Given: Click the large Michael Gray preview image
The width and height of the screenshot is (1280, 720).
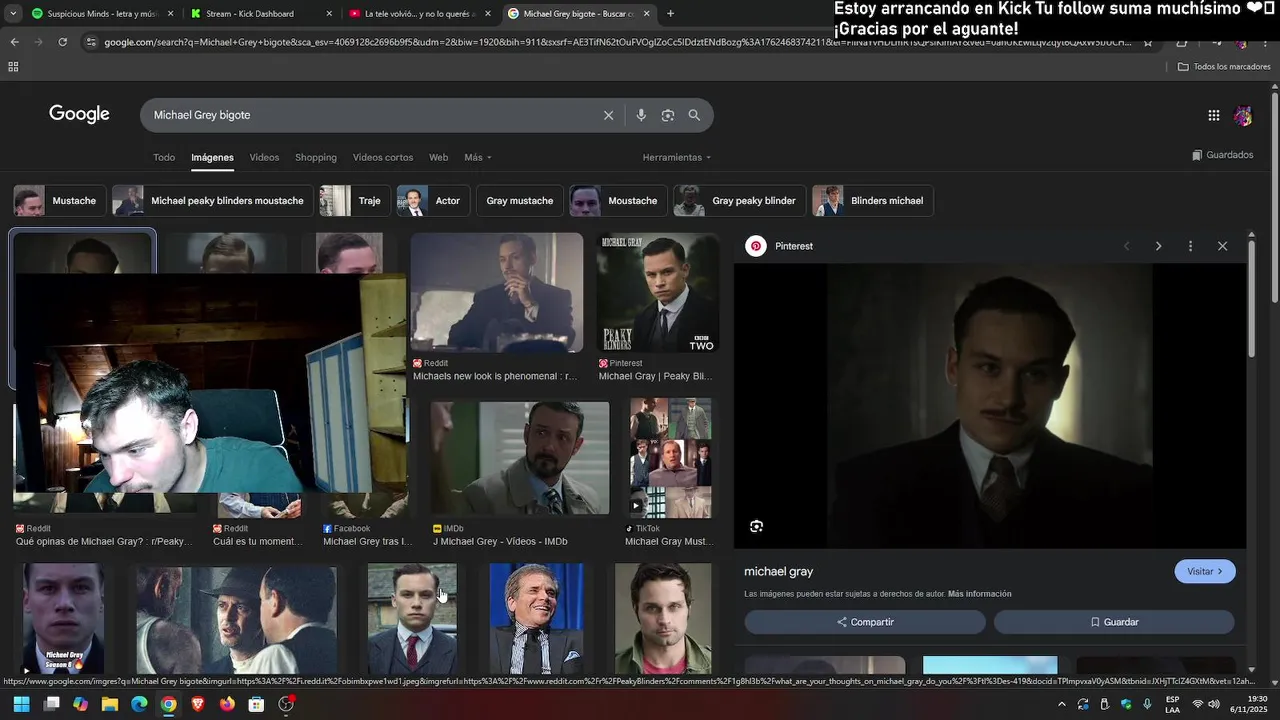Looking at the screenshot, I should 990,406.
